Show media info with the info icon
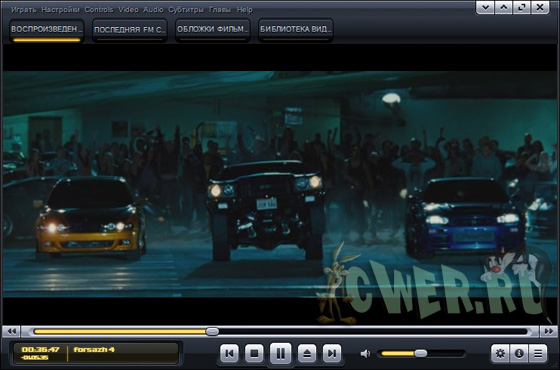This screenshot has width=560, height=370. coord(519,354)
